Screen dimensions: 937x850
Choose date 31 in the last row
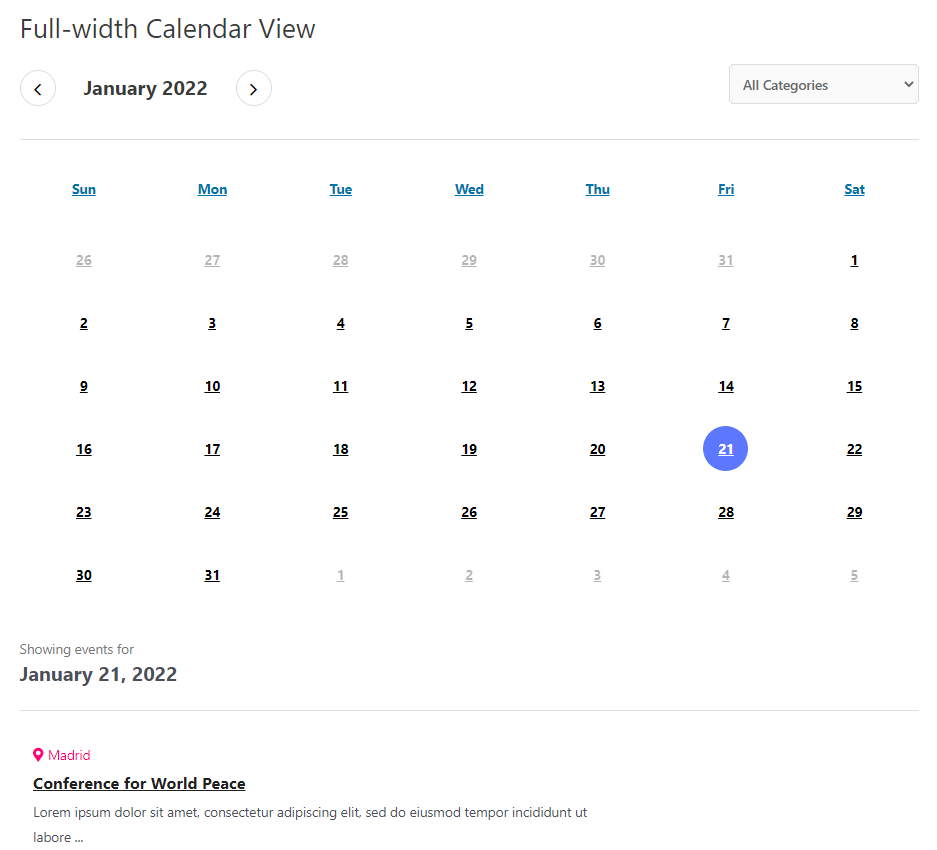(212, 576)
